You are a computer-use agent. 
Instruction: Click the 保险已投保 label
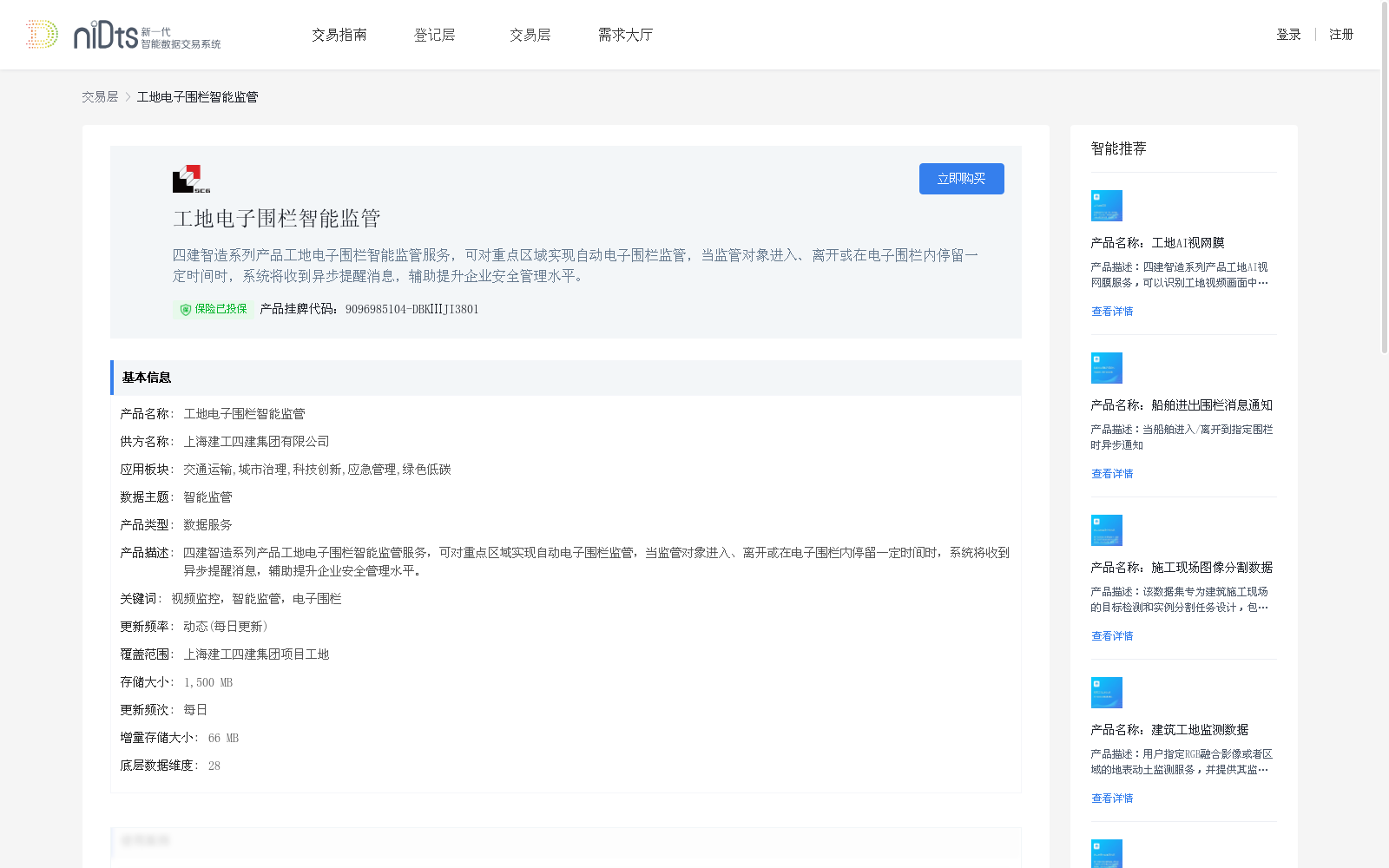click(x=221, y=309)
